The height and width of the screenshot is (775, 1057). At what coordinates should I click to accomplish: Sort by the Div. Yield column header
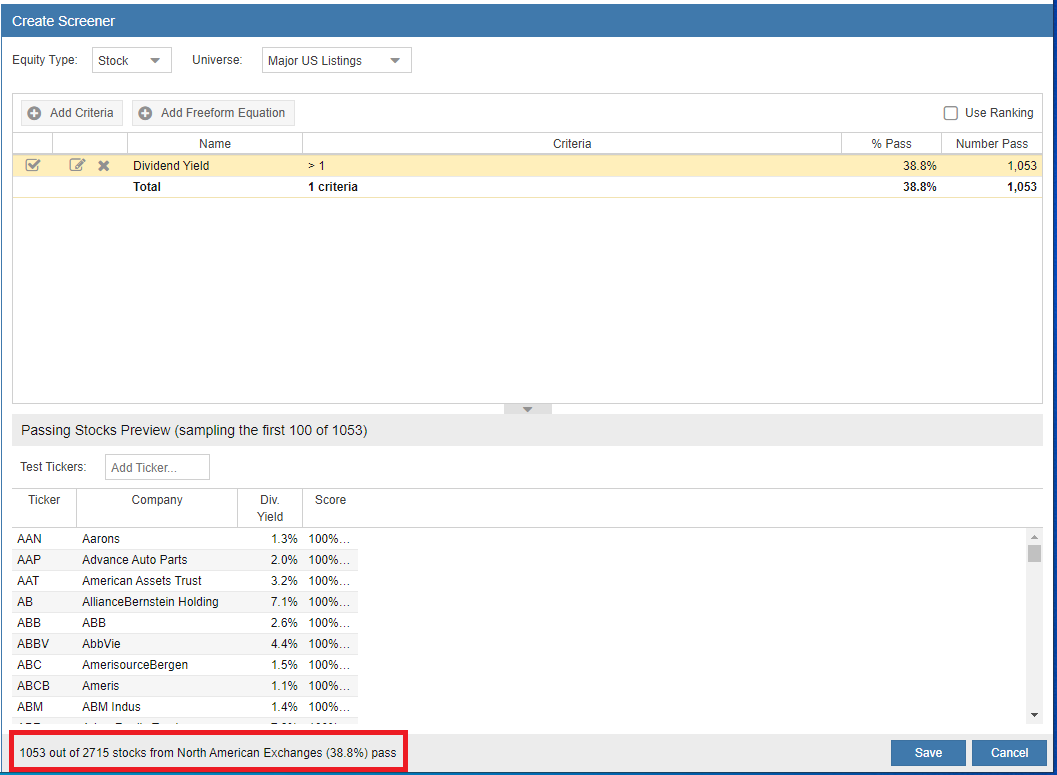coord(270,507)
